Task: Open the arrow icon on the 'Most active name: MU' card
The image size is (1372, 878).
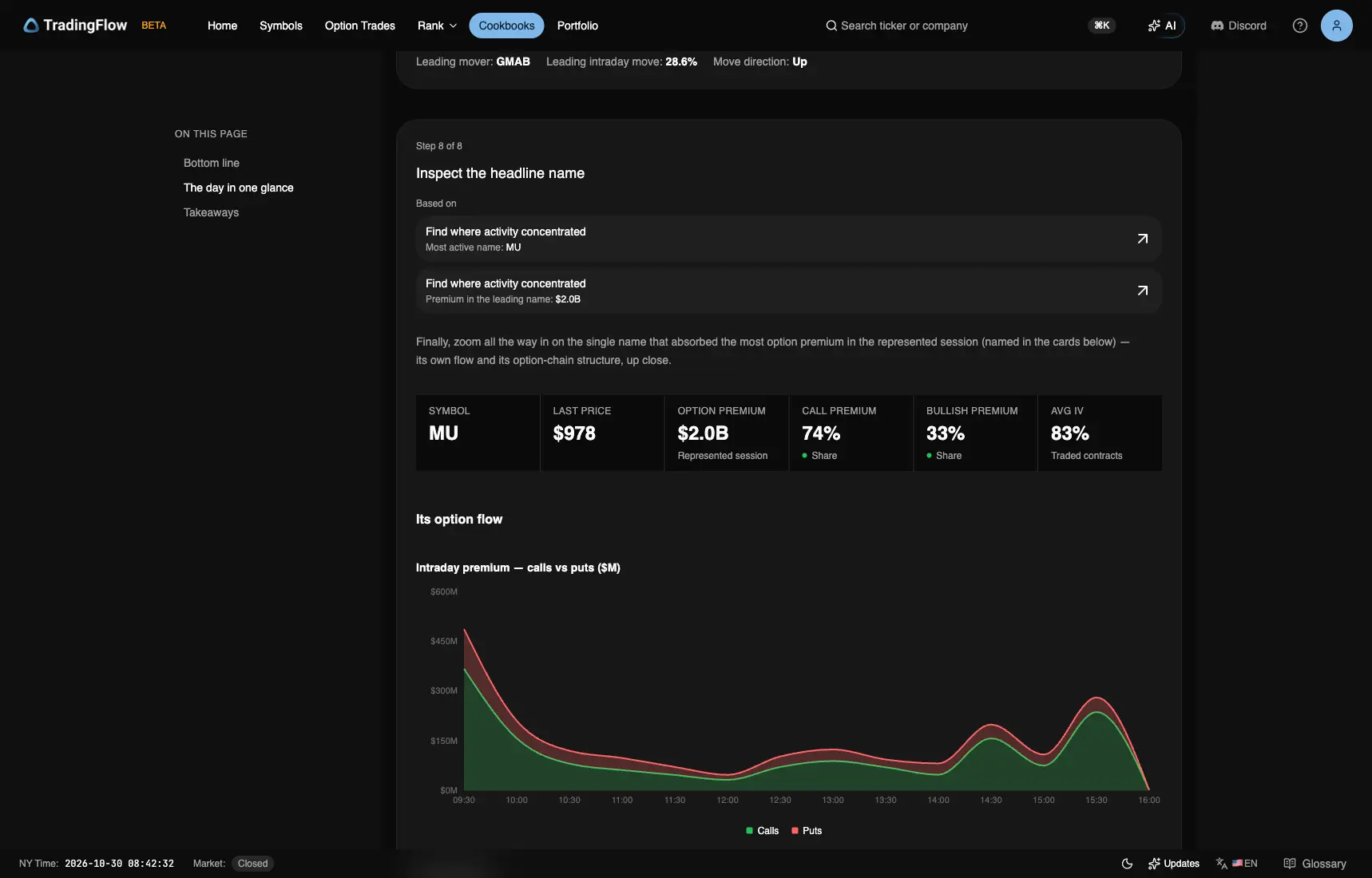Action: point(1143,239)
